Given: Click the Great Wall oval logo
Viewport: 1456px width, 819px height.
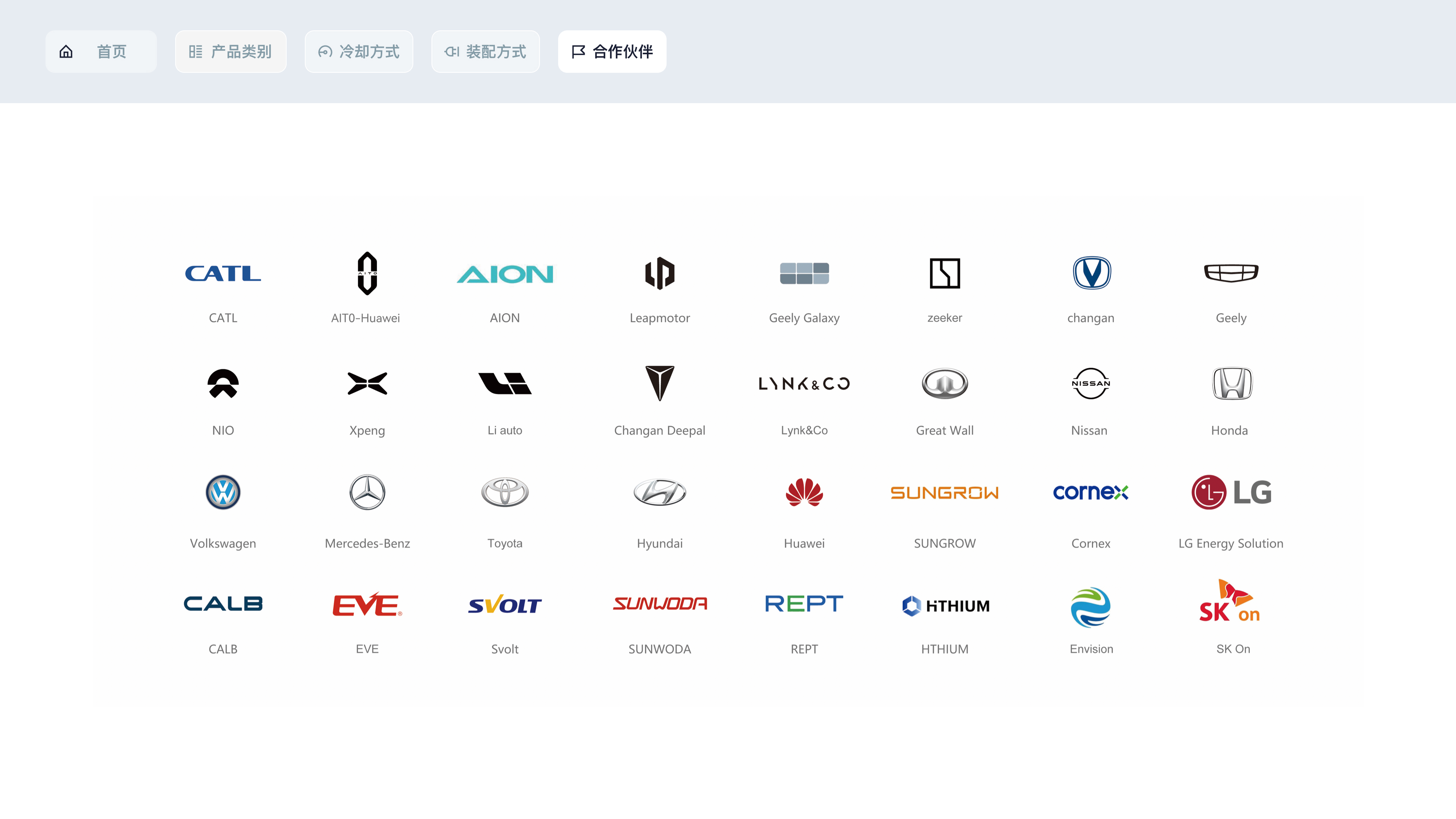Looking at the screenshot, I should pos(945,384).
